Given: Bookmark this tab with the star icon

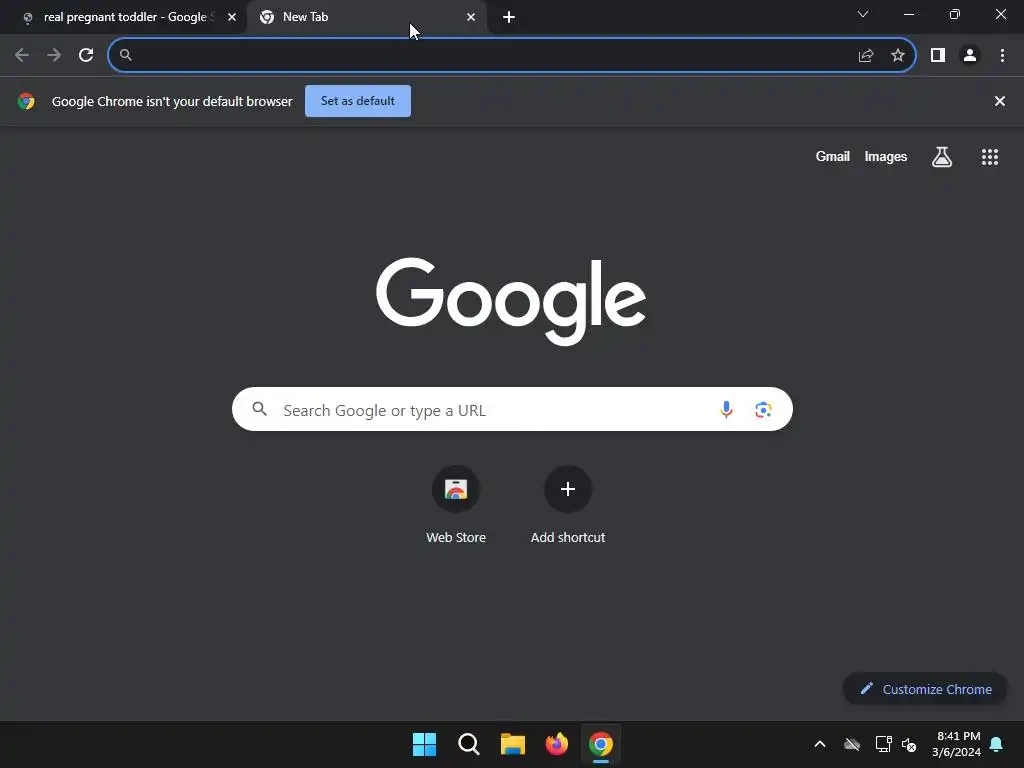Looking at the screenshot, I should tap(898, 55).
